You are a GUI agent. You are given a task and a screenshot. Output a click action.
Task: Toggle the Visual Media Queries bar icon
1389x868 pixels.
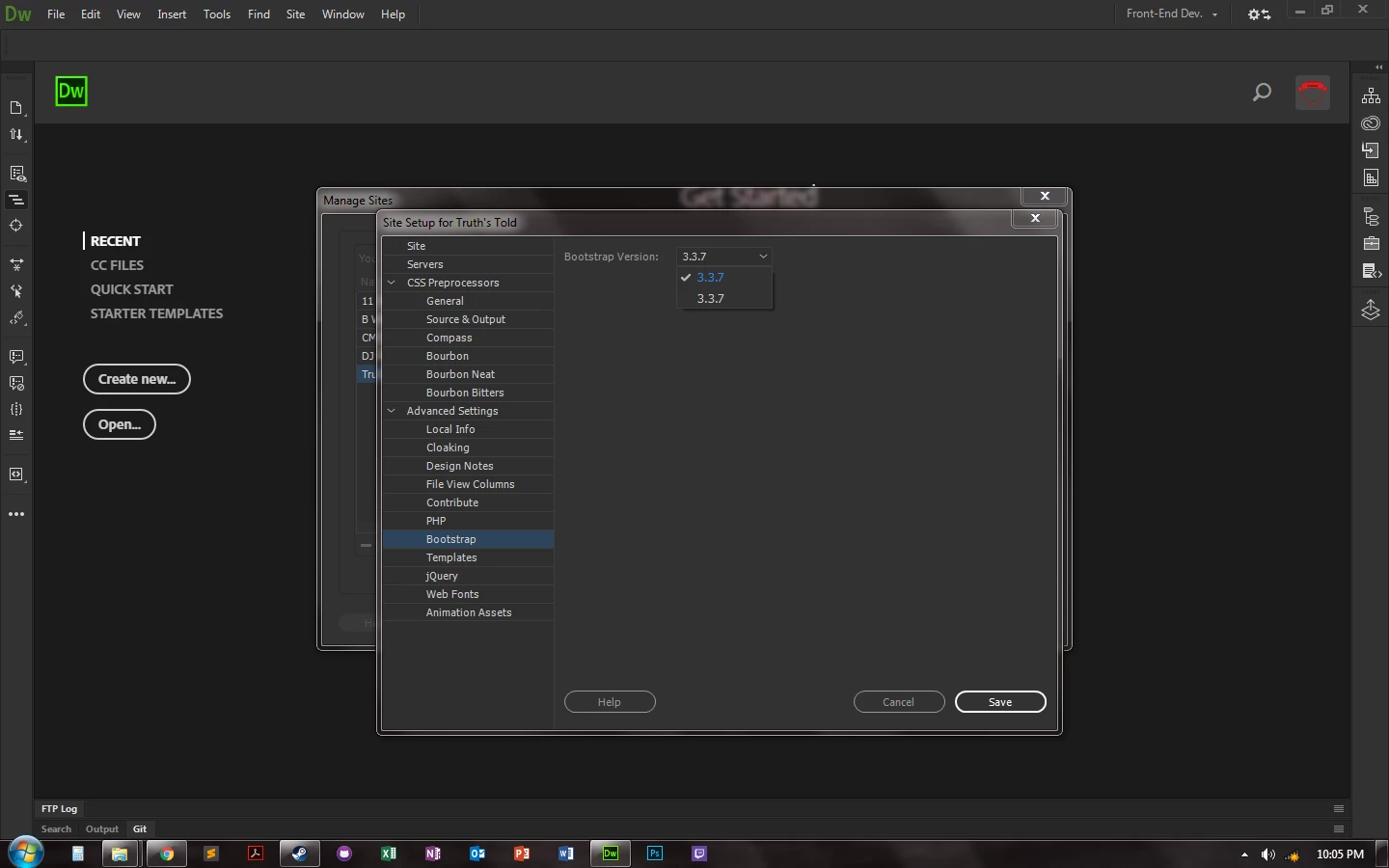tap(16, 200)
